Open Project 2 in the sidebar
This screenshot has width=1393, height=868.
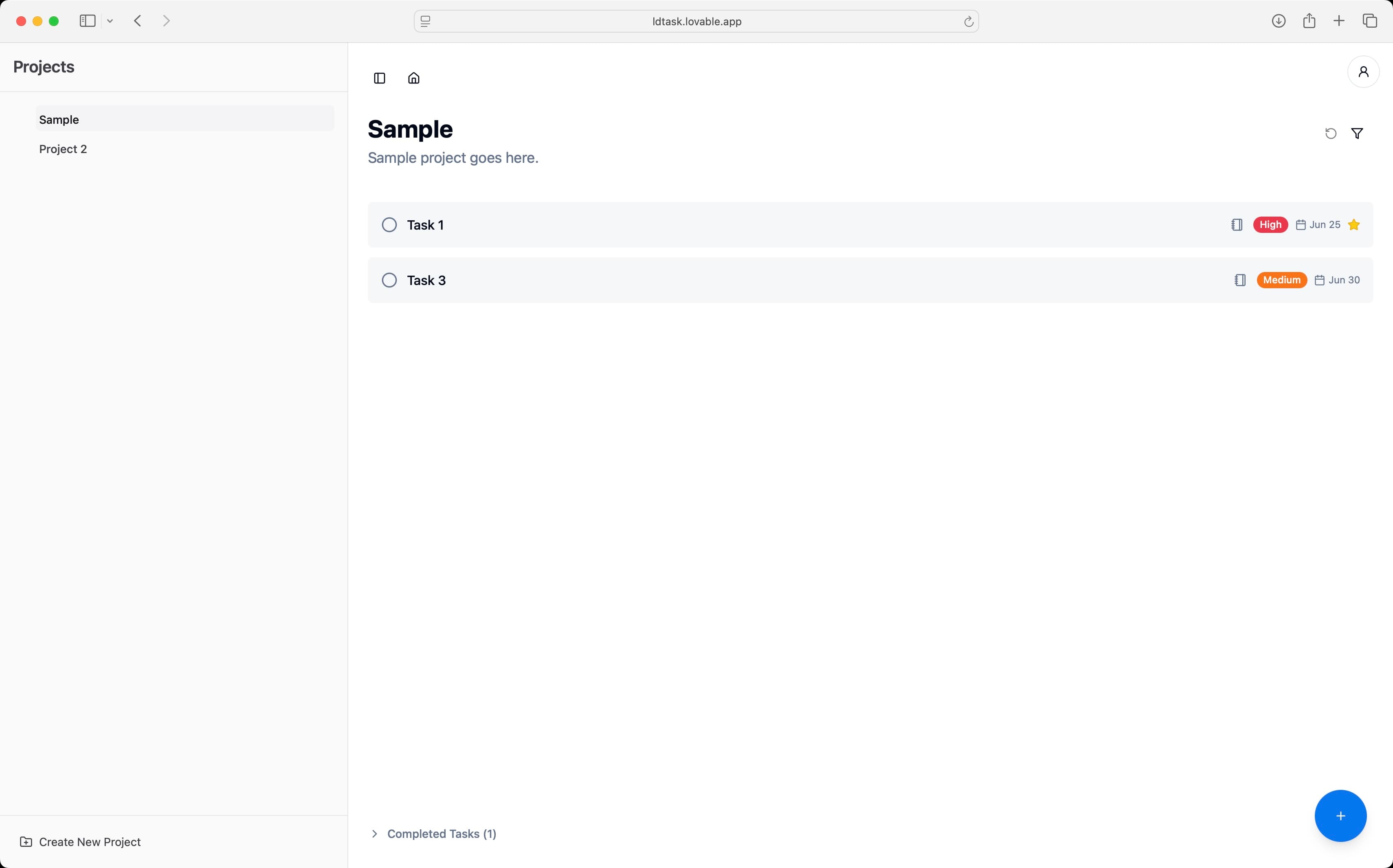pyautogui.click(x=185, y=149)
